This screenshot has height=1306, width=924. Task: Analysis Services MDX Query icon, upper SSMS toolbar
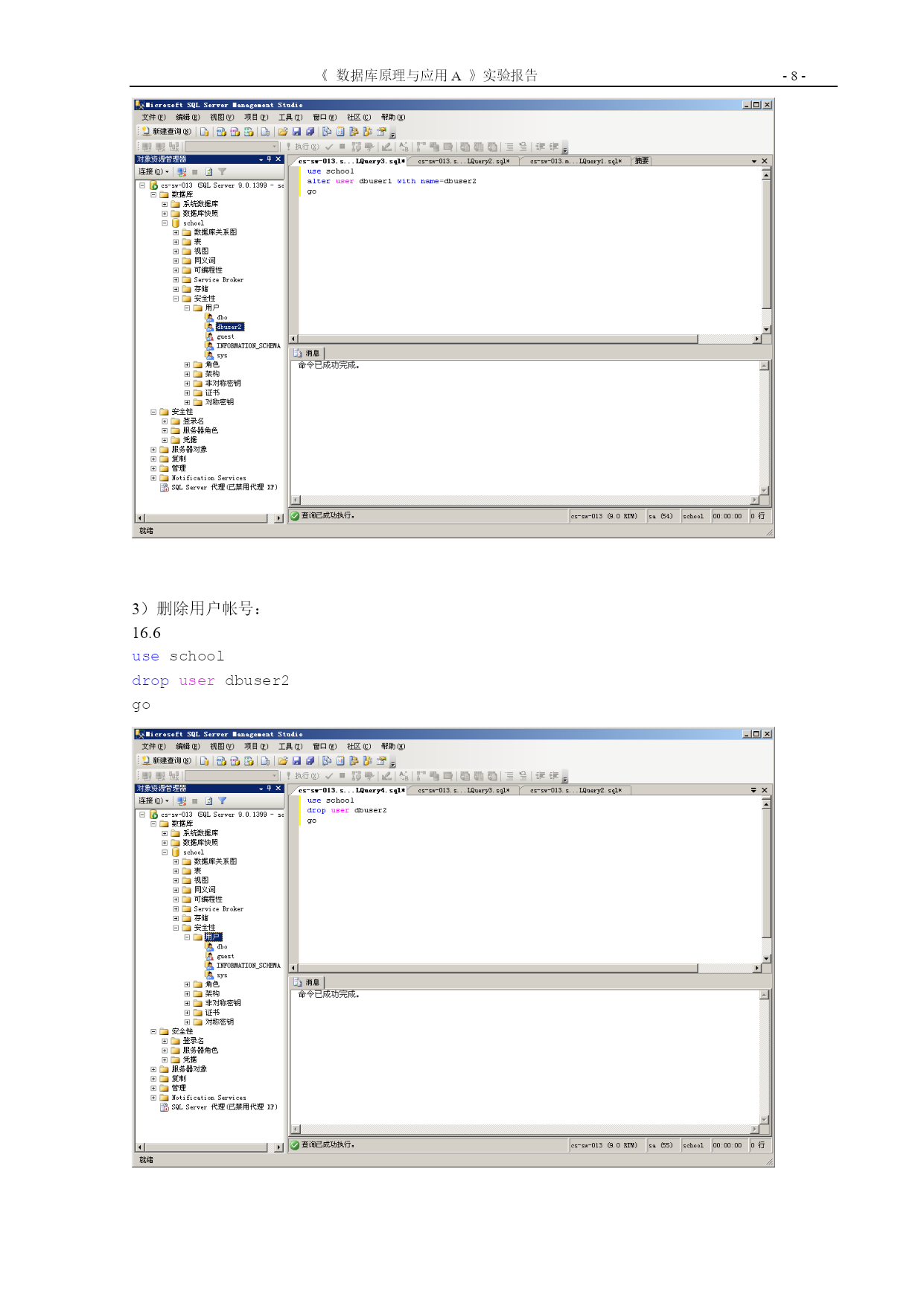coord(221,132)
